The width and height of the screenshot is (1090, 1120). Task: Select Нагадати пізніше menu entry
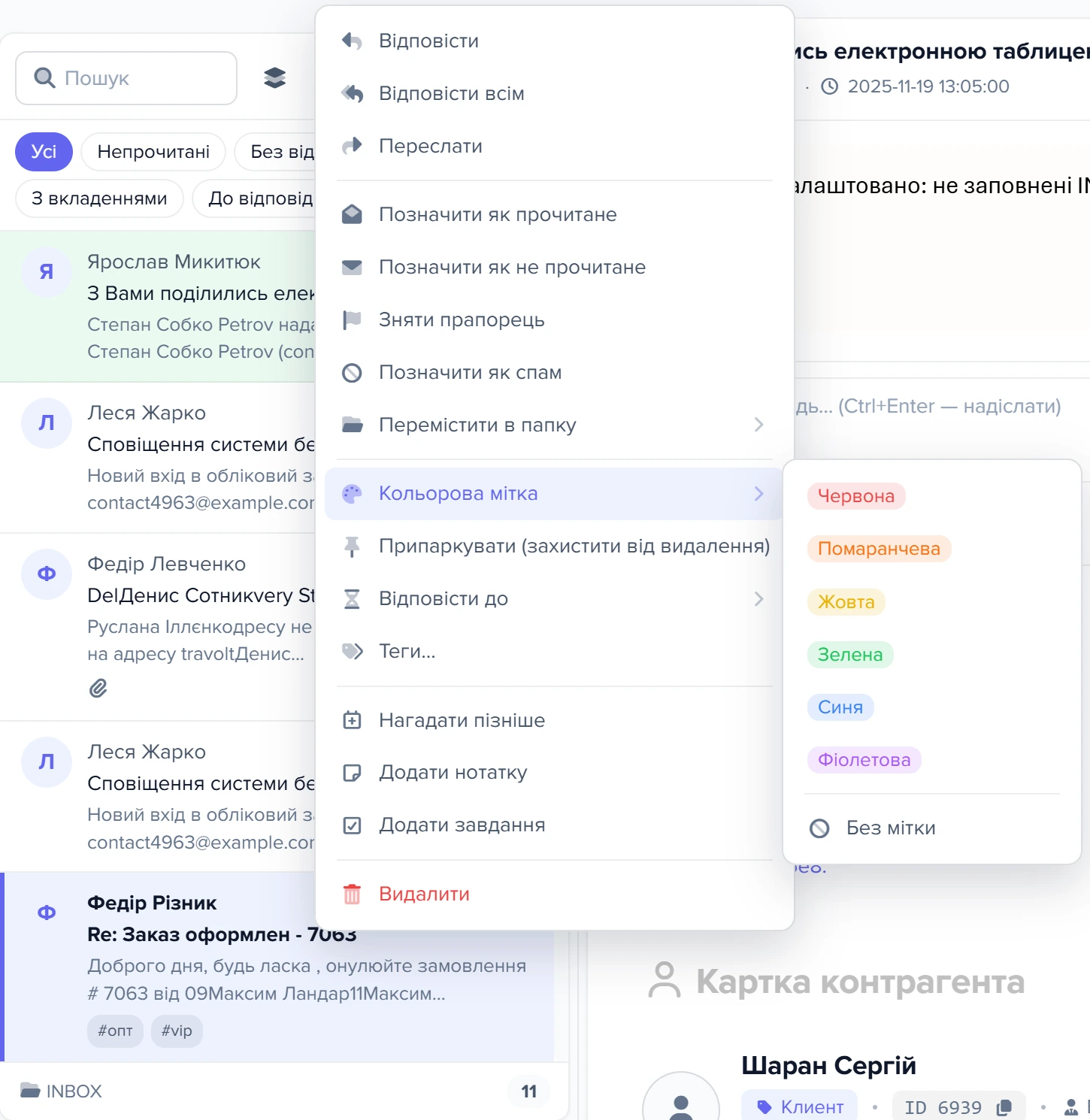coord(555,720)
